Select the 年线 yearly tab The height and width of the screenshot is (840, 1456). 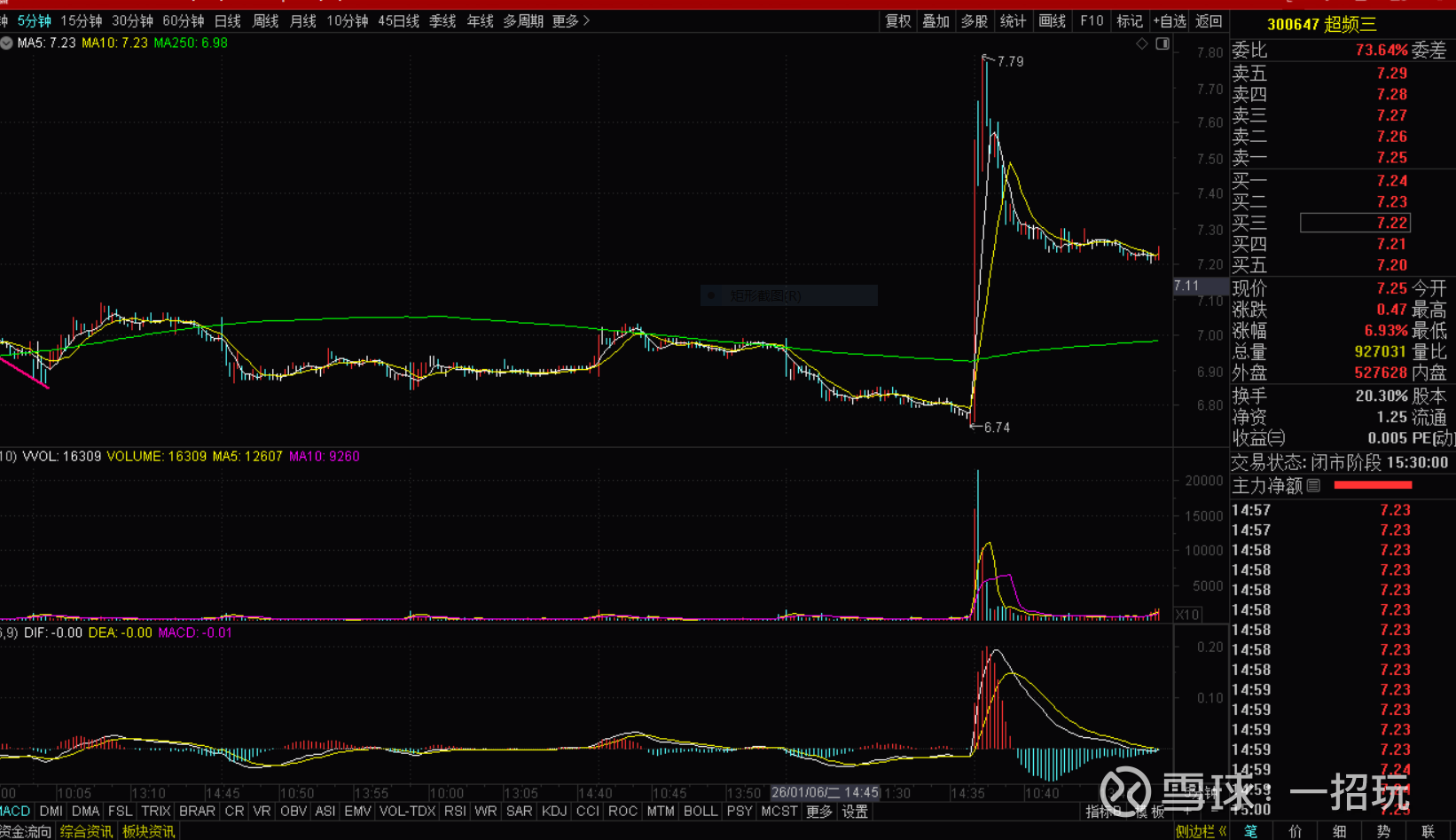[x=481, y=21]
